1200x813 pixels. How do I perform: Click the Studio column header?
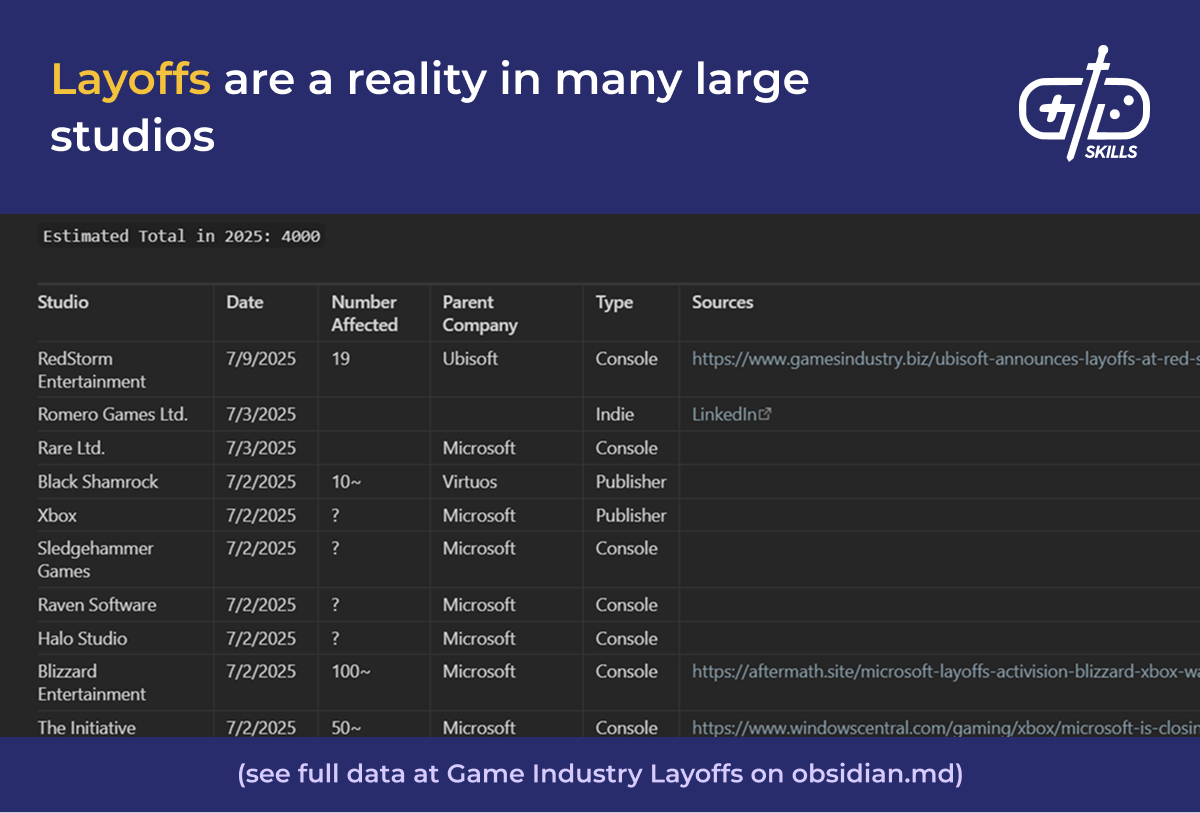pyautogui.click(x=63, y=302)
